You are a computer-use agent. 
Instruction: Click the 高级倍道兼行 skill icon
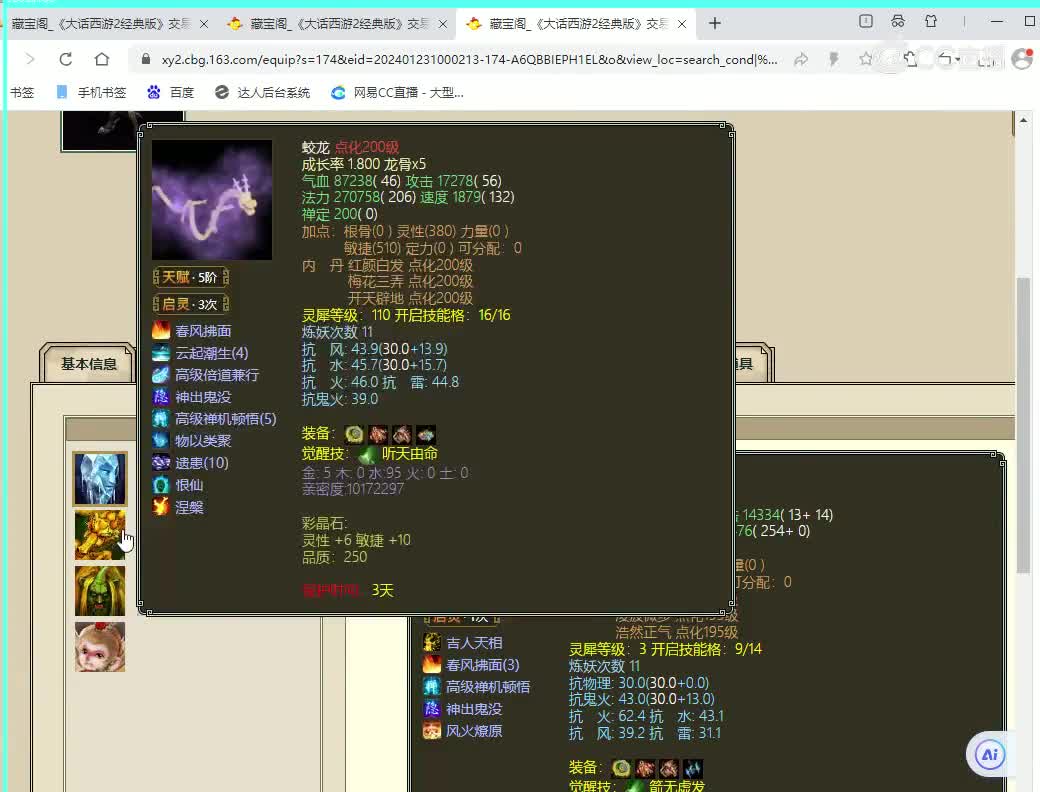161,375
